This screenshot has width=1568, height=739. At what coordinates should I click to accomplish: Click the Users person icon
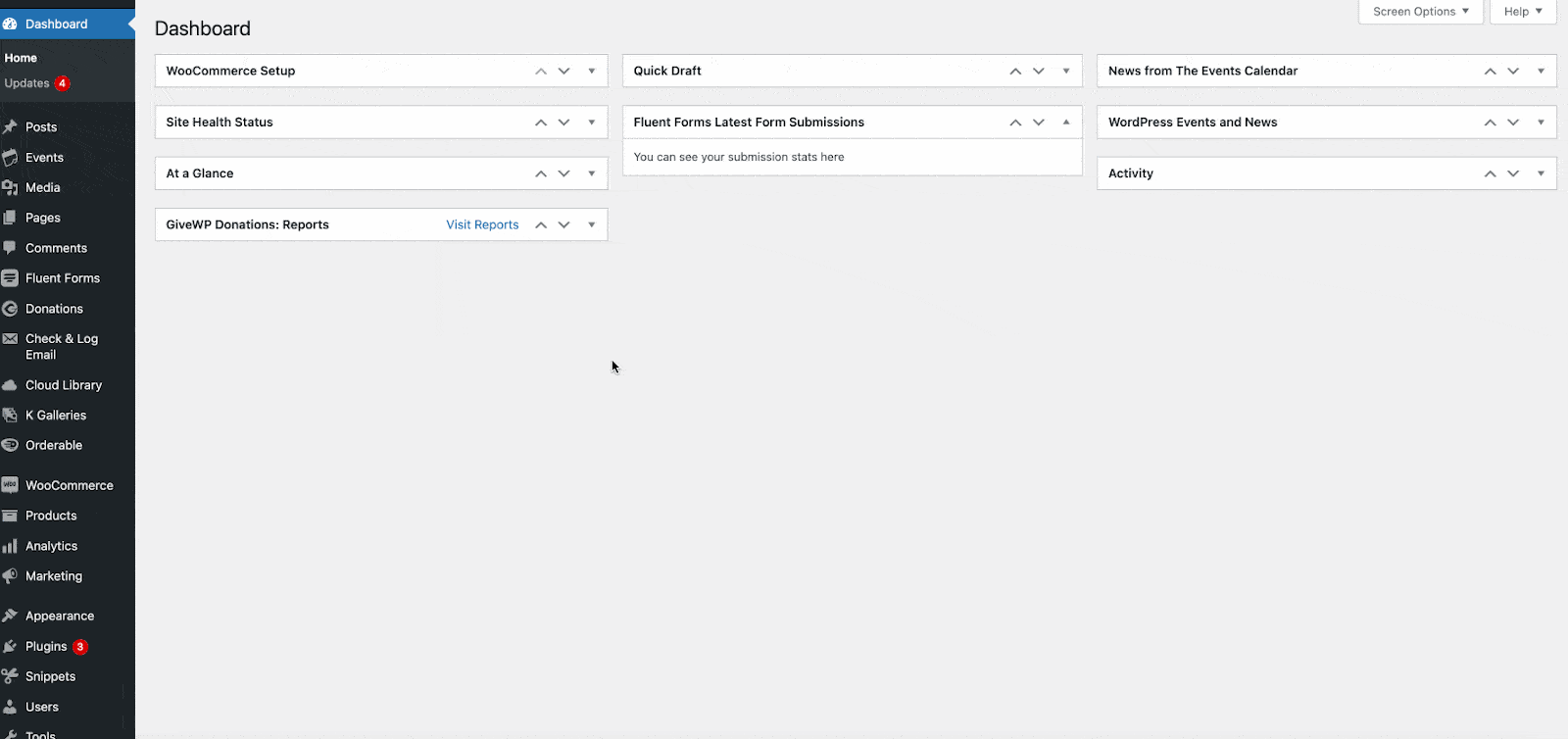click(10, 707)
